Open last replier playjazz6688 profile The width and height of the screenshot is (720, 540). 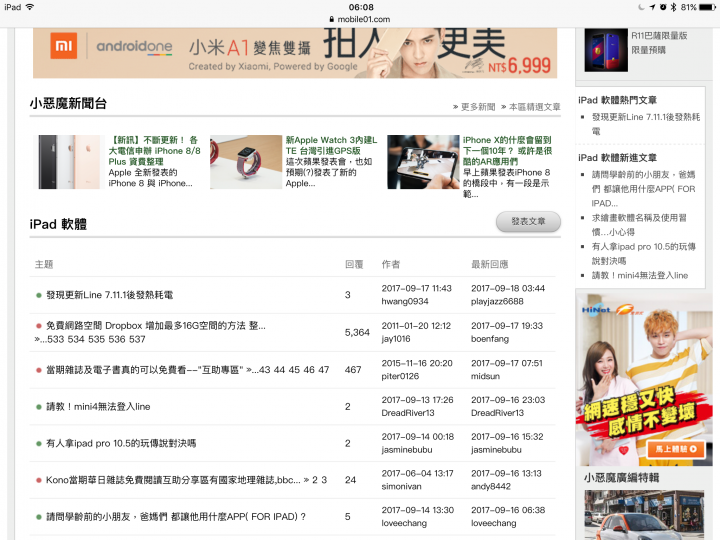pos(497,301)
